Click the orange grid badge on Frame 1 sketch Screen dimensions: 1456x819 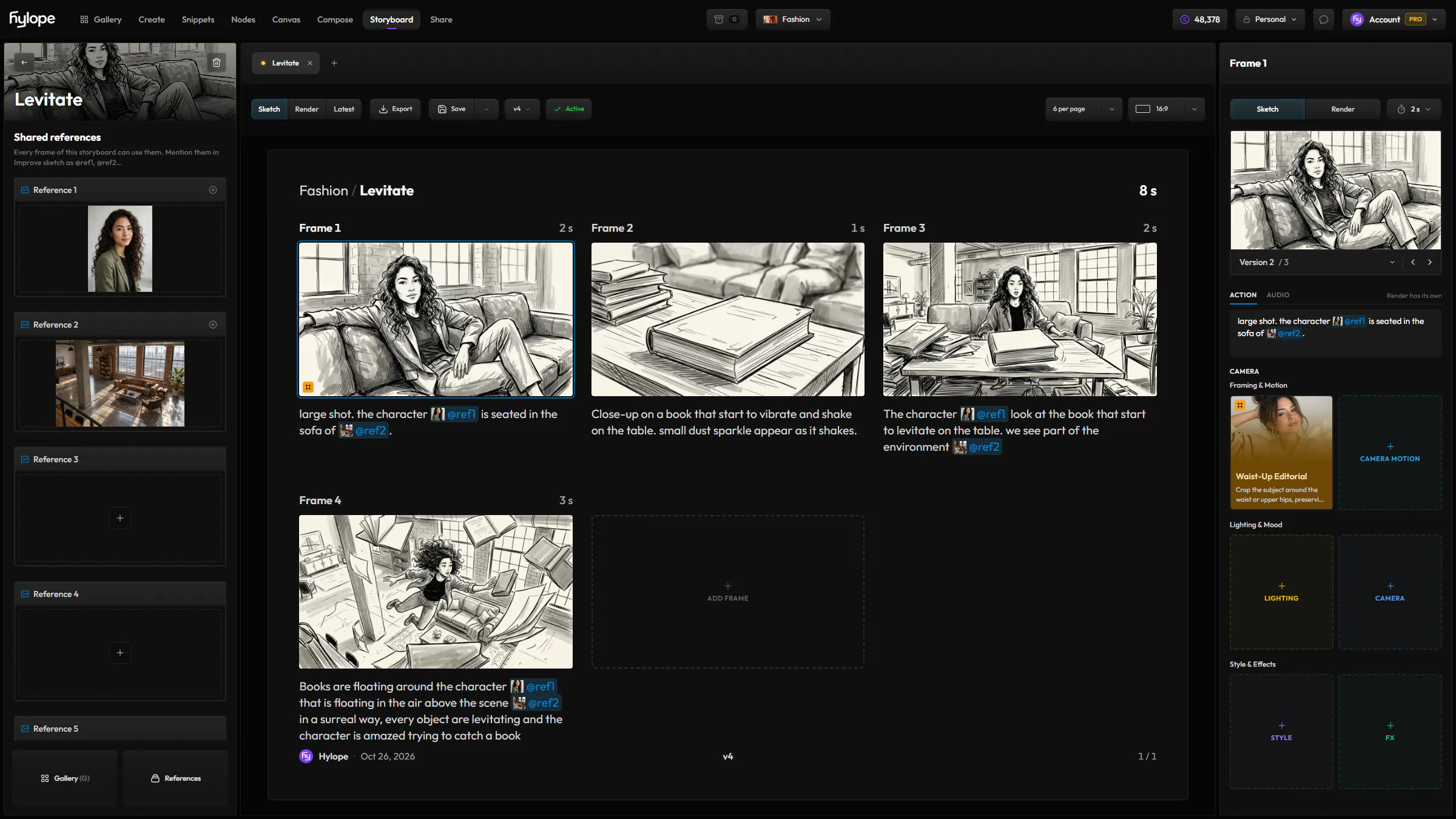coord(308,386)
